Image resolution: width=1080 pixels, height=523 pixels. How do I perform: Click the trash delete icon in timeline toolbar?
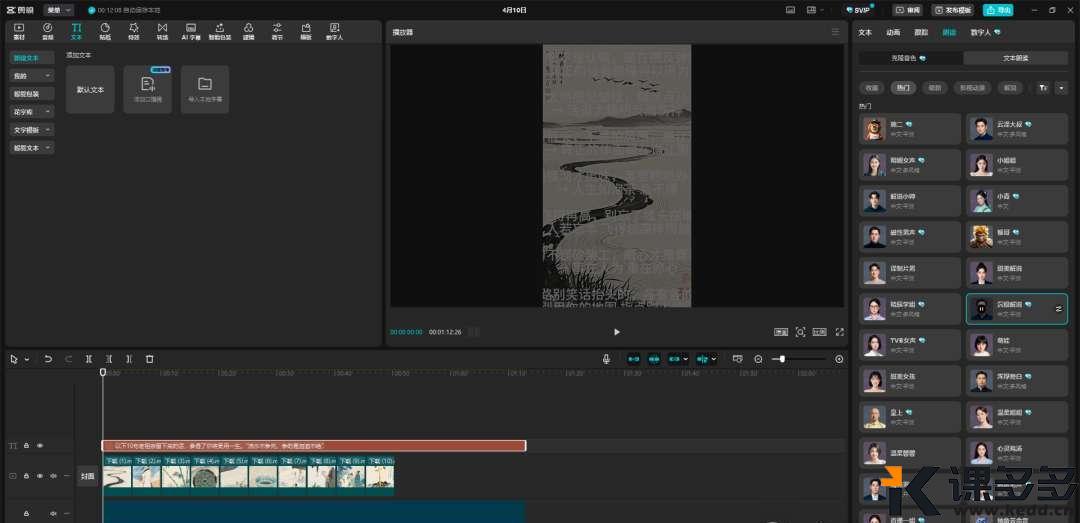click(x=149, y=359)
